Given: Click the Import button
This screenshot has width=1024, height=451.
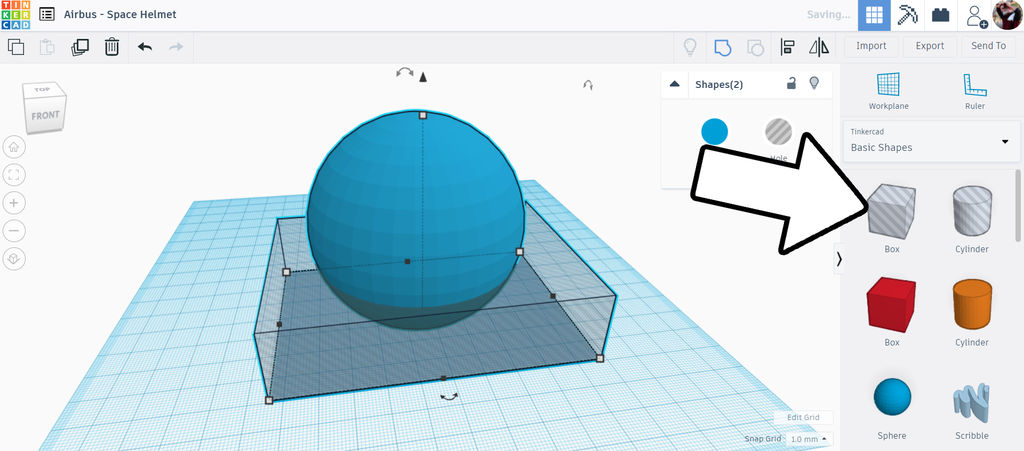Looking at the screenshot, I should [871, 46].
